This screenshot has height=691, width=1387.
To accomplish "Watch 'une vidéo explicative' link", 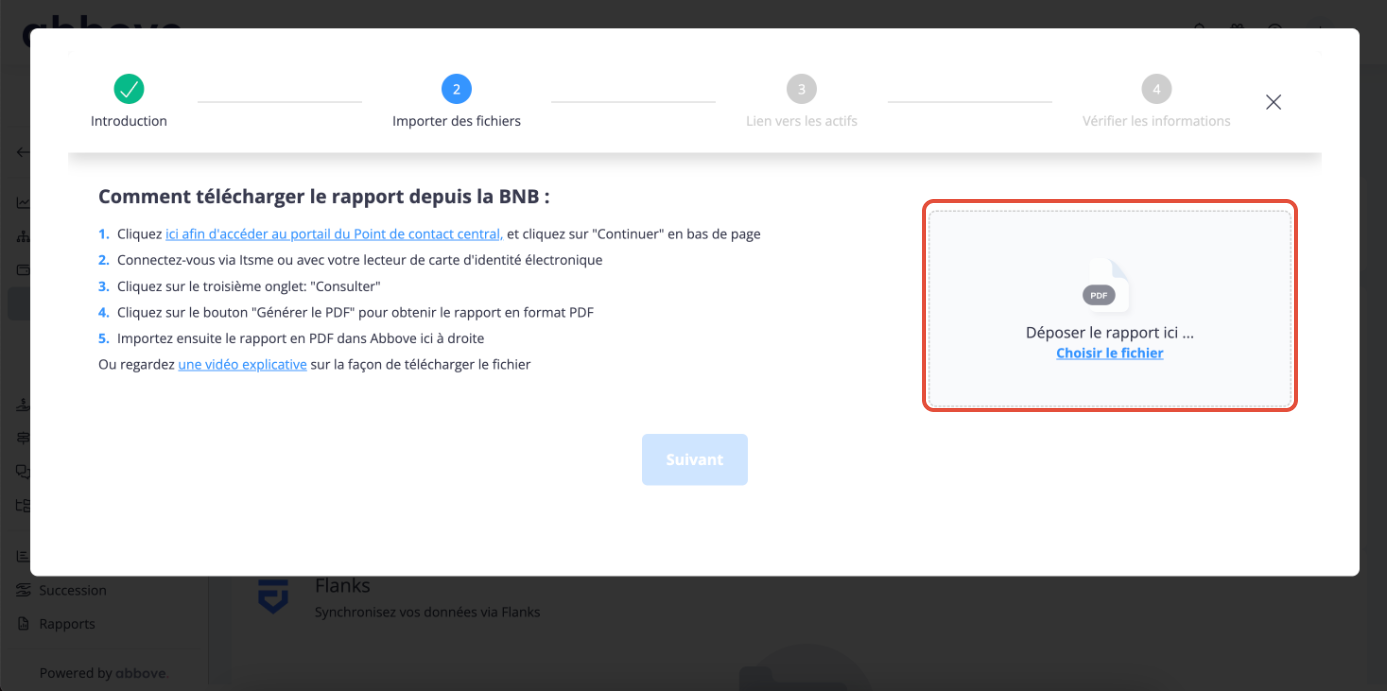I will (x=242, y=364).
